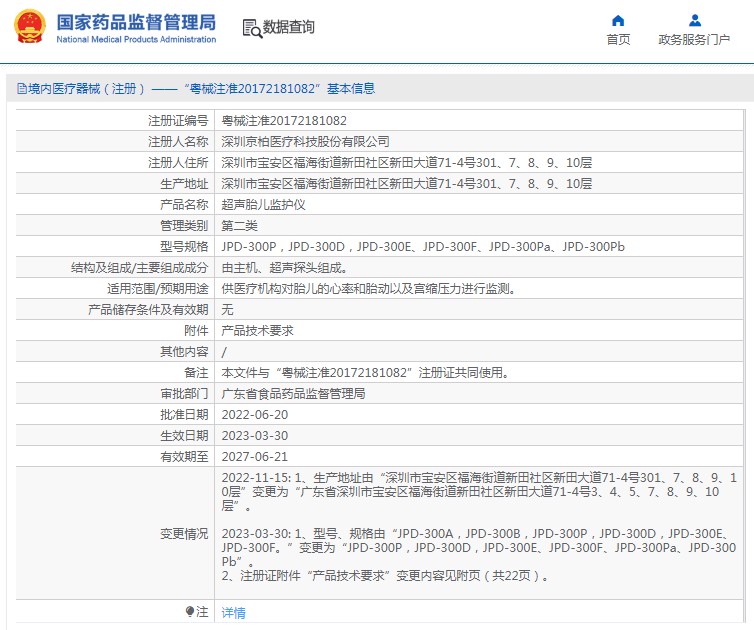Go to 首页 text label
The height and width of the screenshot is (630, 754).
click(x=618, y=40)
